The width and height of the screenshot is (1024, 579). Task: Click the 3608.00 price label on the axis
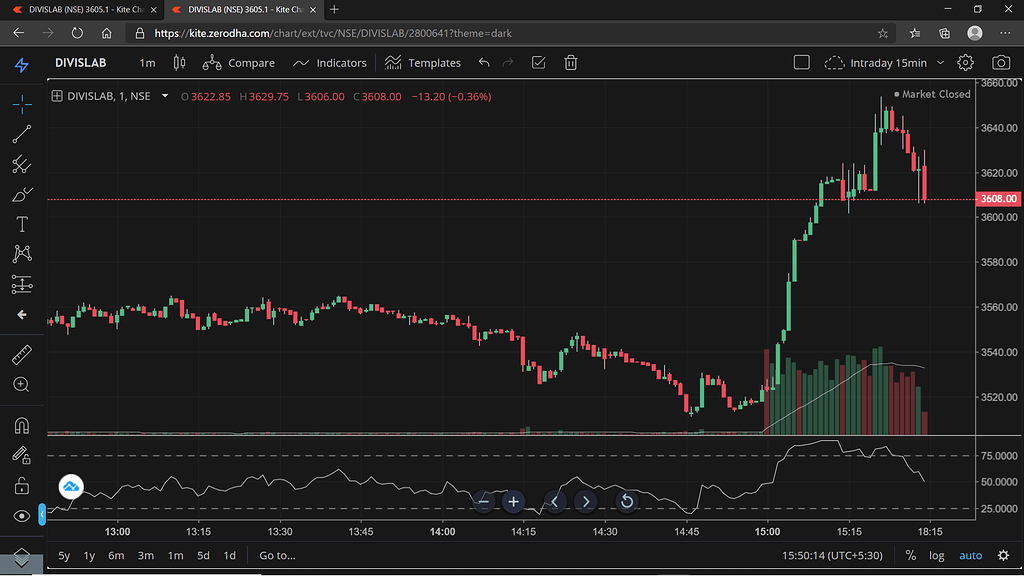(x=997, y=199)
